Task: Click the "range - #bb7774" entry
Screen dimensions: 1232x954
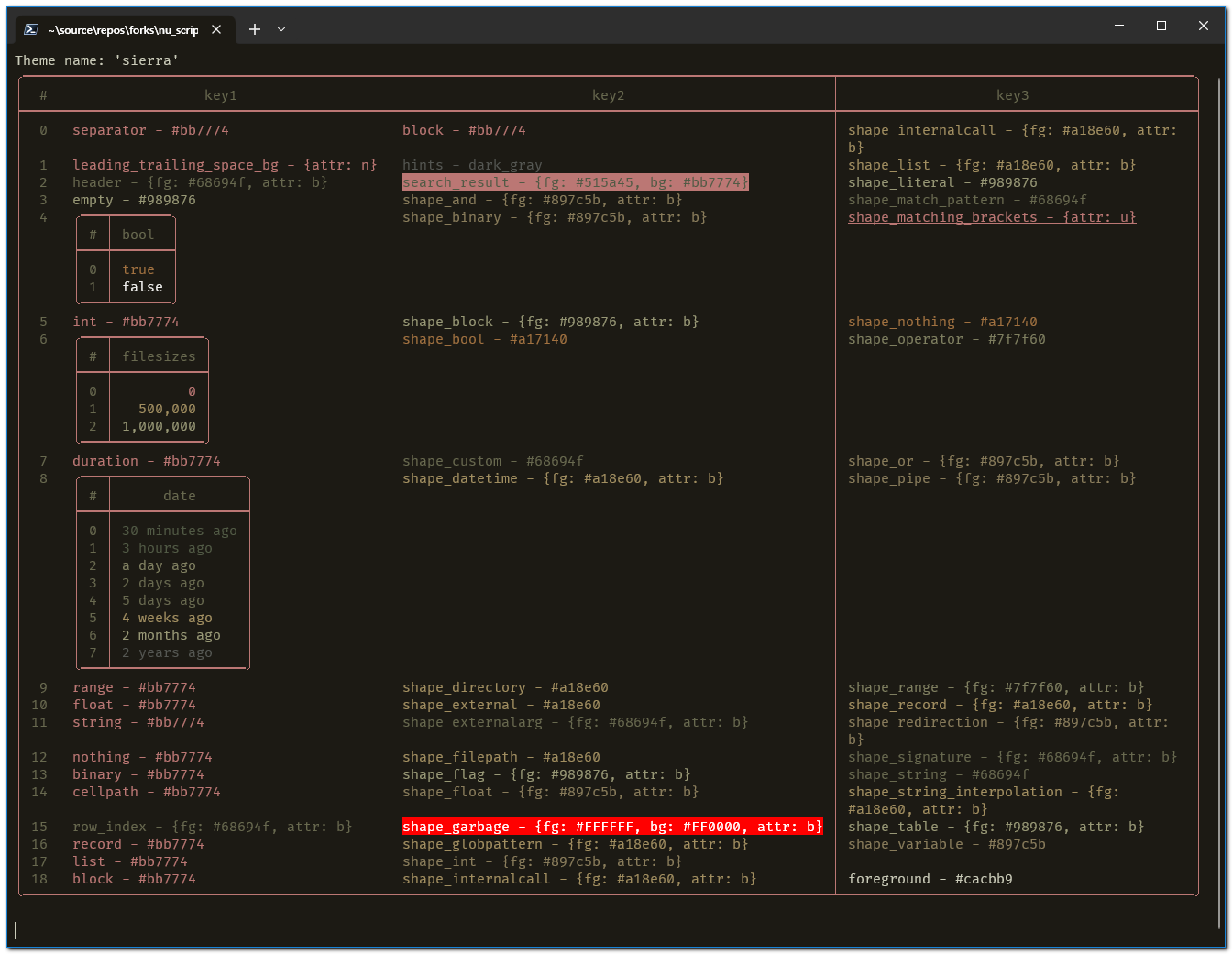Action: [x=134, y=687]
